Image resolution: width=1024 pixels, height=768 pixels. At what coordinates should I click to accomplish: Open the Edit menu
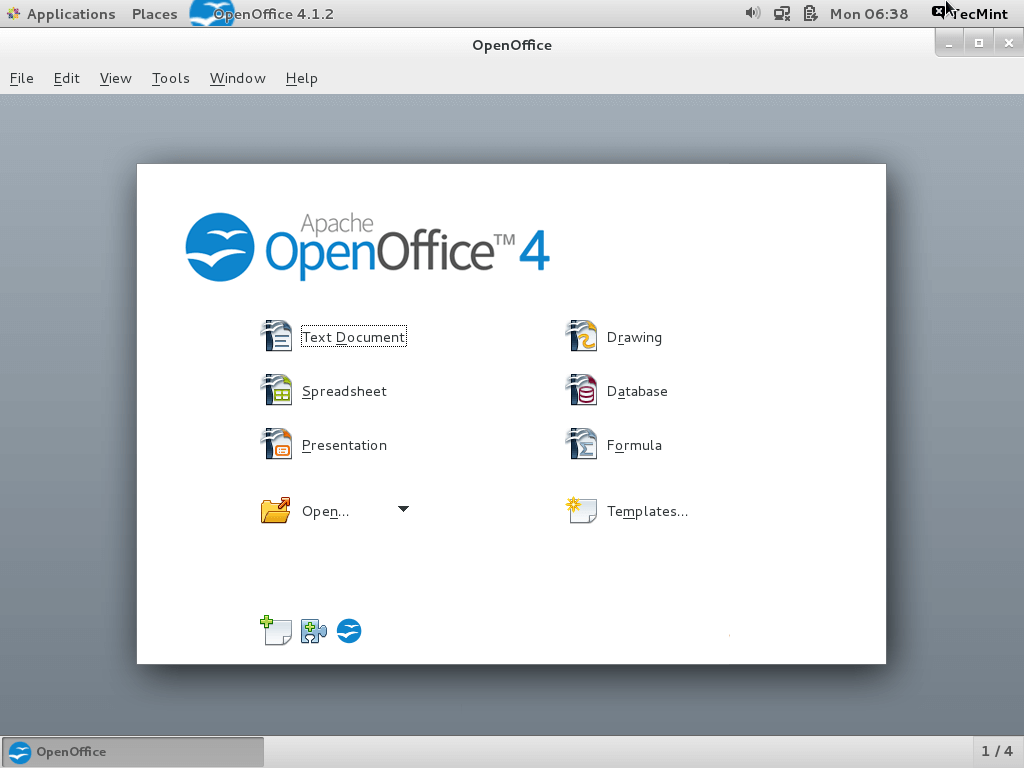pos(67,78)
